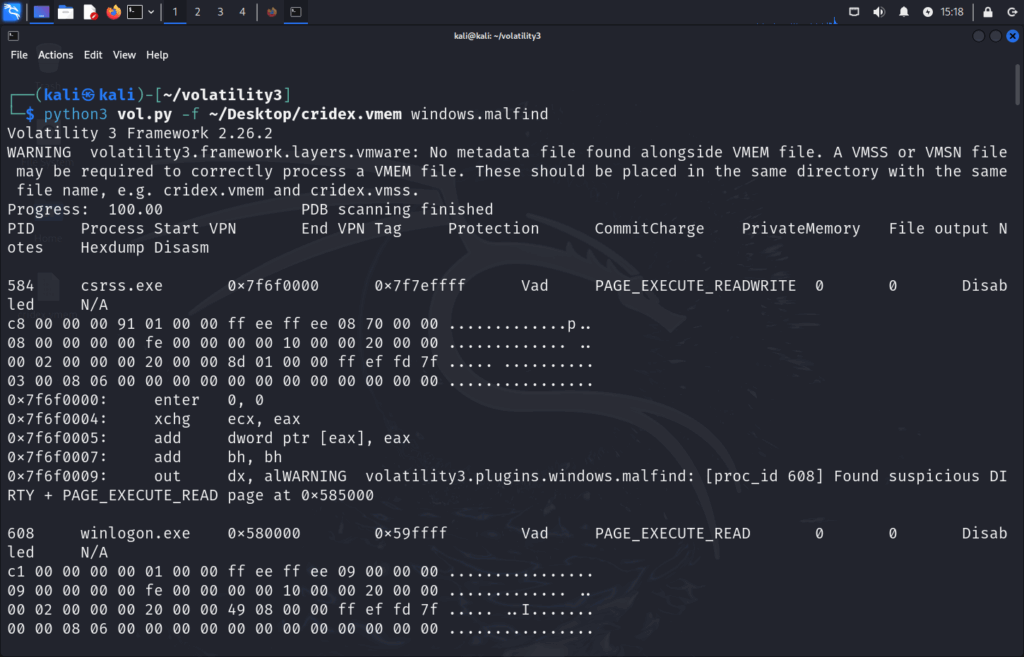
Task: Click the volume speaker tray icon
Action: pyautogui.click(x=878, y=12)
